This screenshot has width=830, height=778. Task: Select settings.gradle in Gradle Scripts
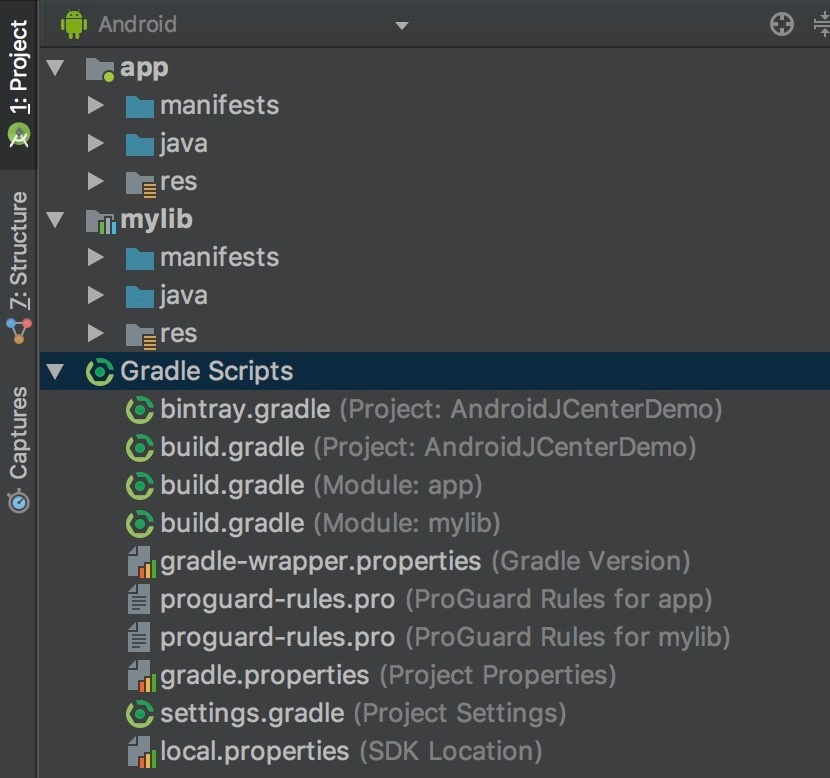click(252, 714)
